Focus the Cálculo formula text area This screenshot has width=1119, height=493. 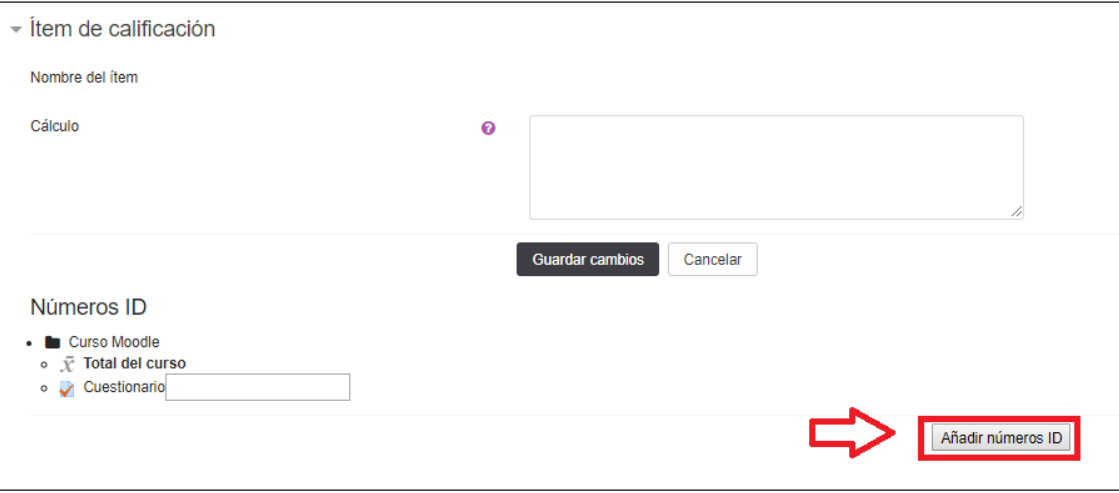pyautogui.click(x=775, y=166)
